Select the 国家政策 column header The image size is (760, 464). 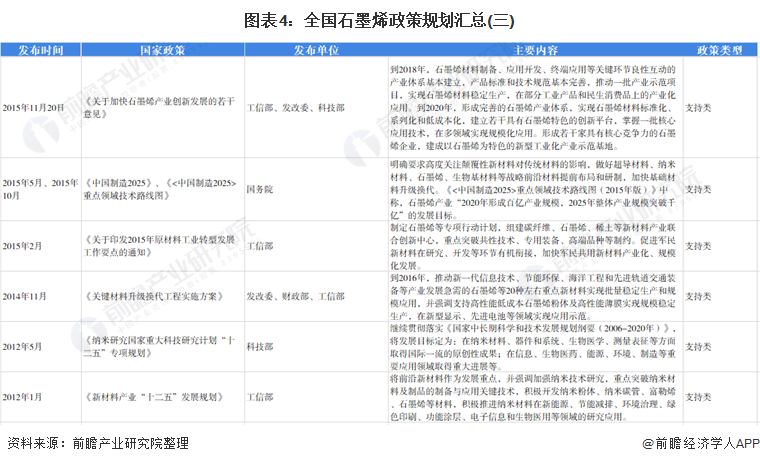[163, 50]
